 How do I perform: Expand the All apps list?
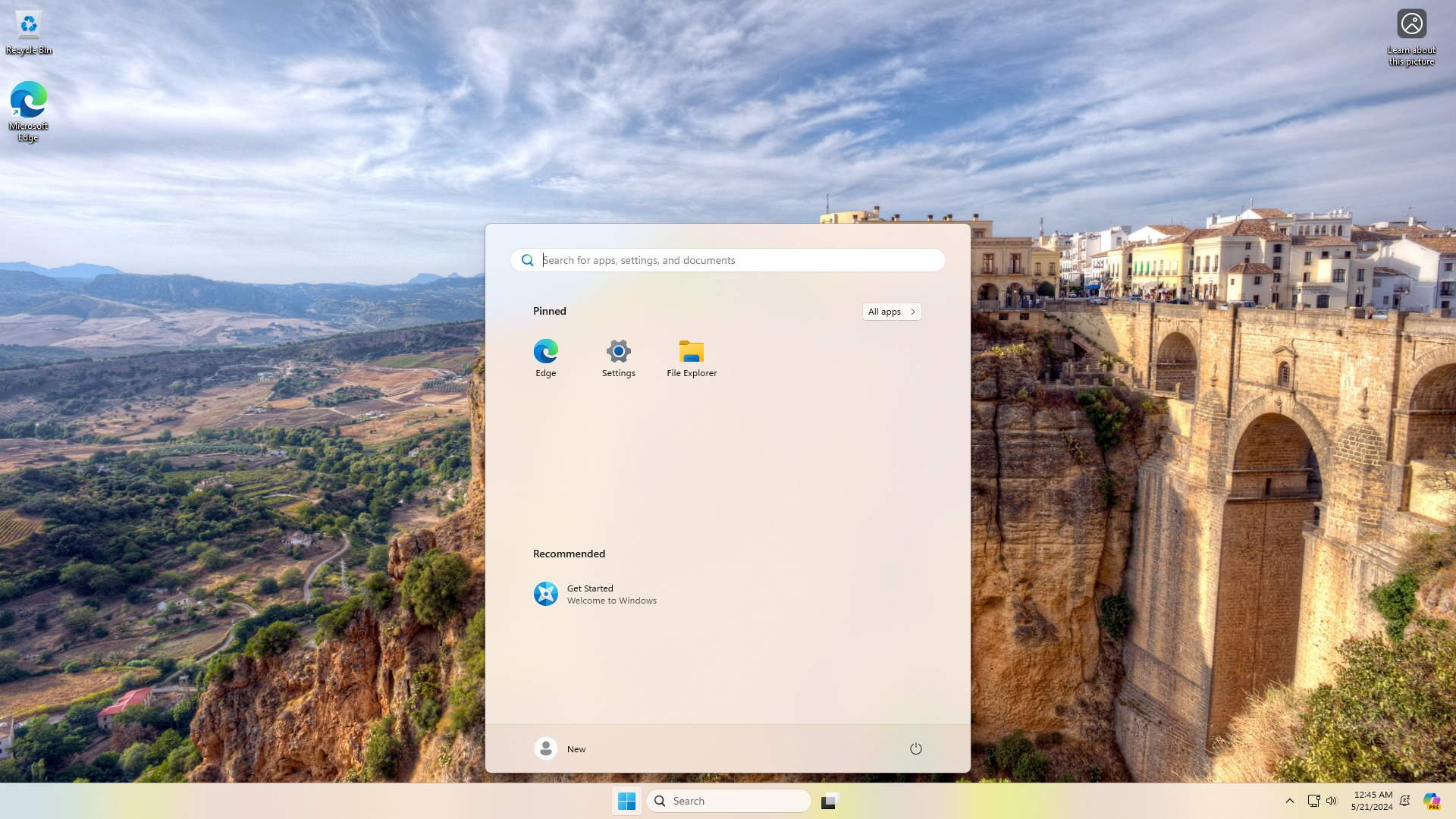pyautogui.click(x=891, y=312)
